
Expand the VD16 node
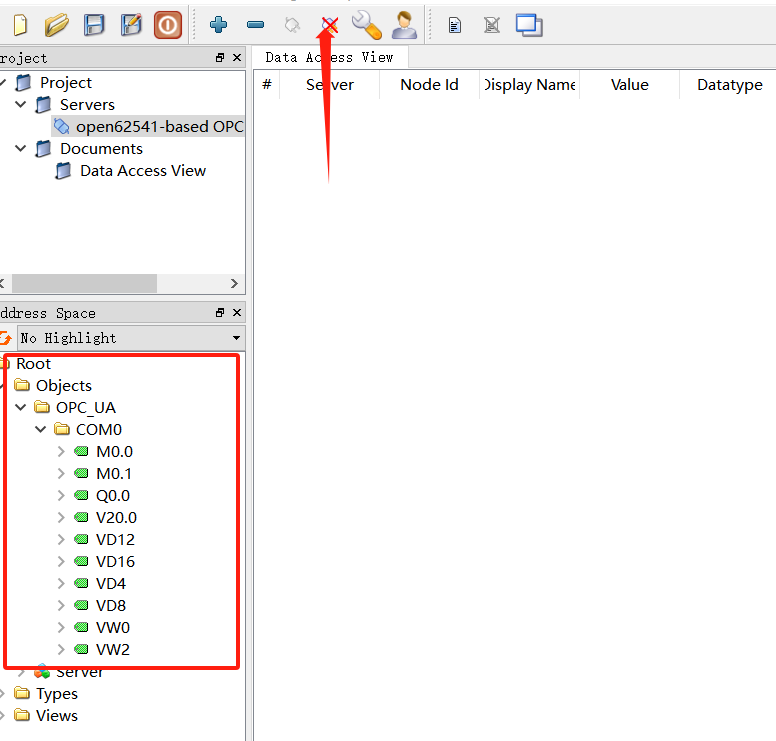pyautogui.click(x=61, y=561)
